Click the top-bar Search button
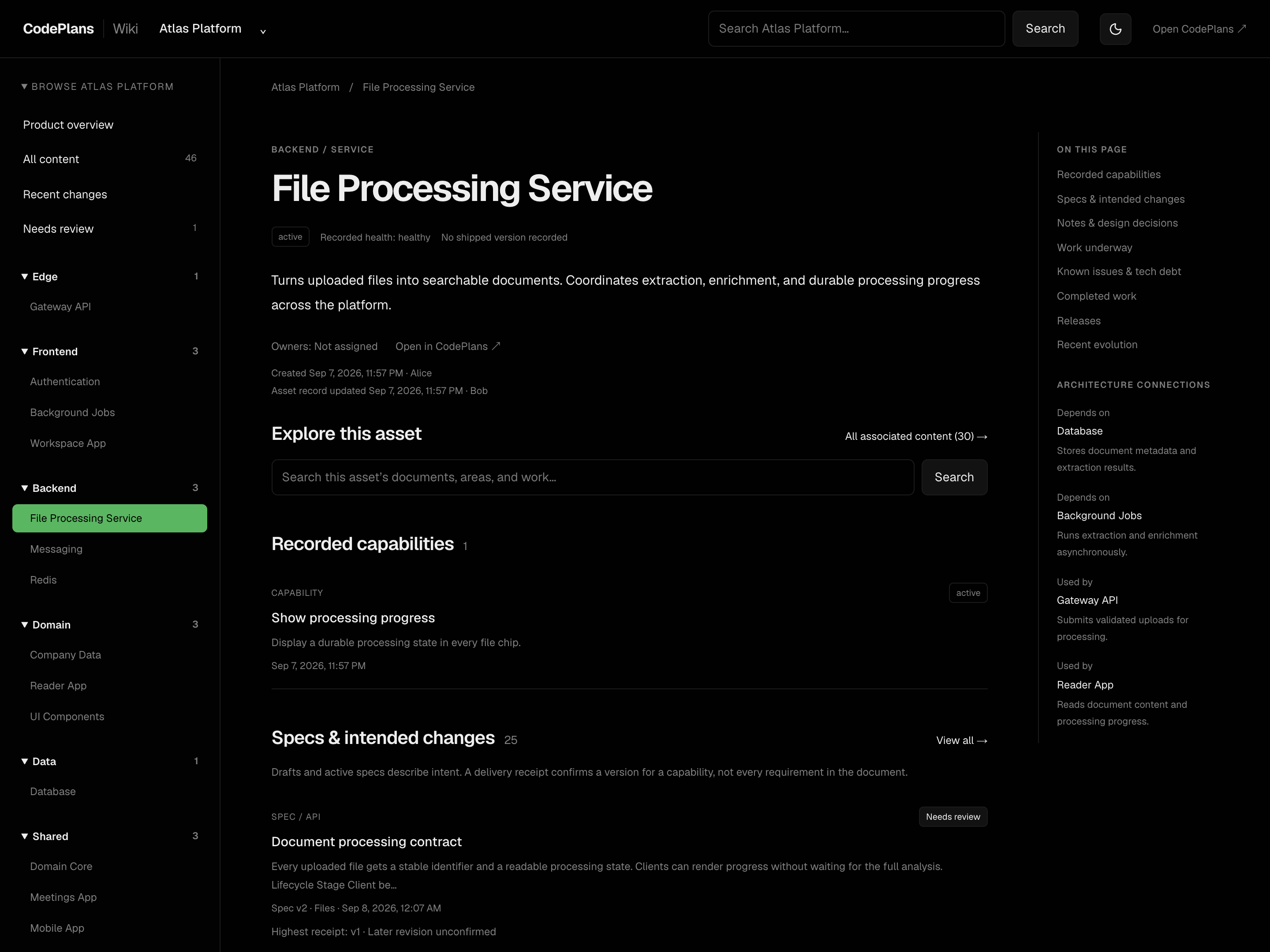 click(1045, 29)
